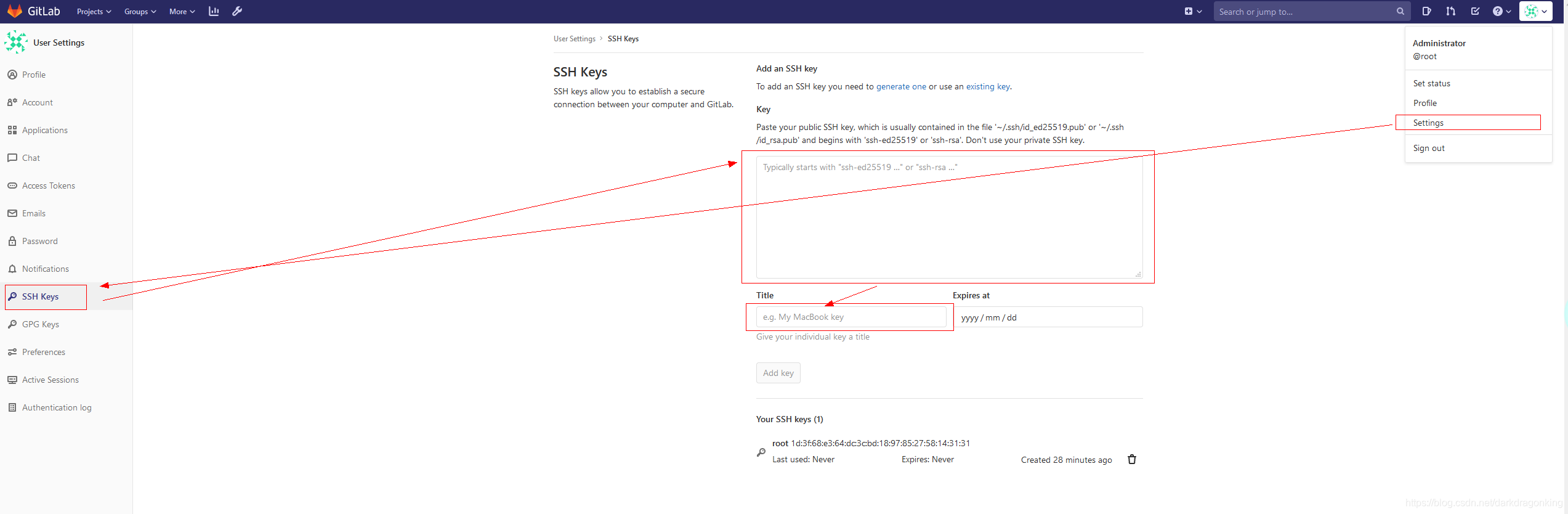Open the 'generate one' link
Image resolution: width=1568 pixels, height=514 pixels.
(901, 86)
